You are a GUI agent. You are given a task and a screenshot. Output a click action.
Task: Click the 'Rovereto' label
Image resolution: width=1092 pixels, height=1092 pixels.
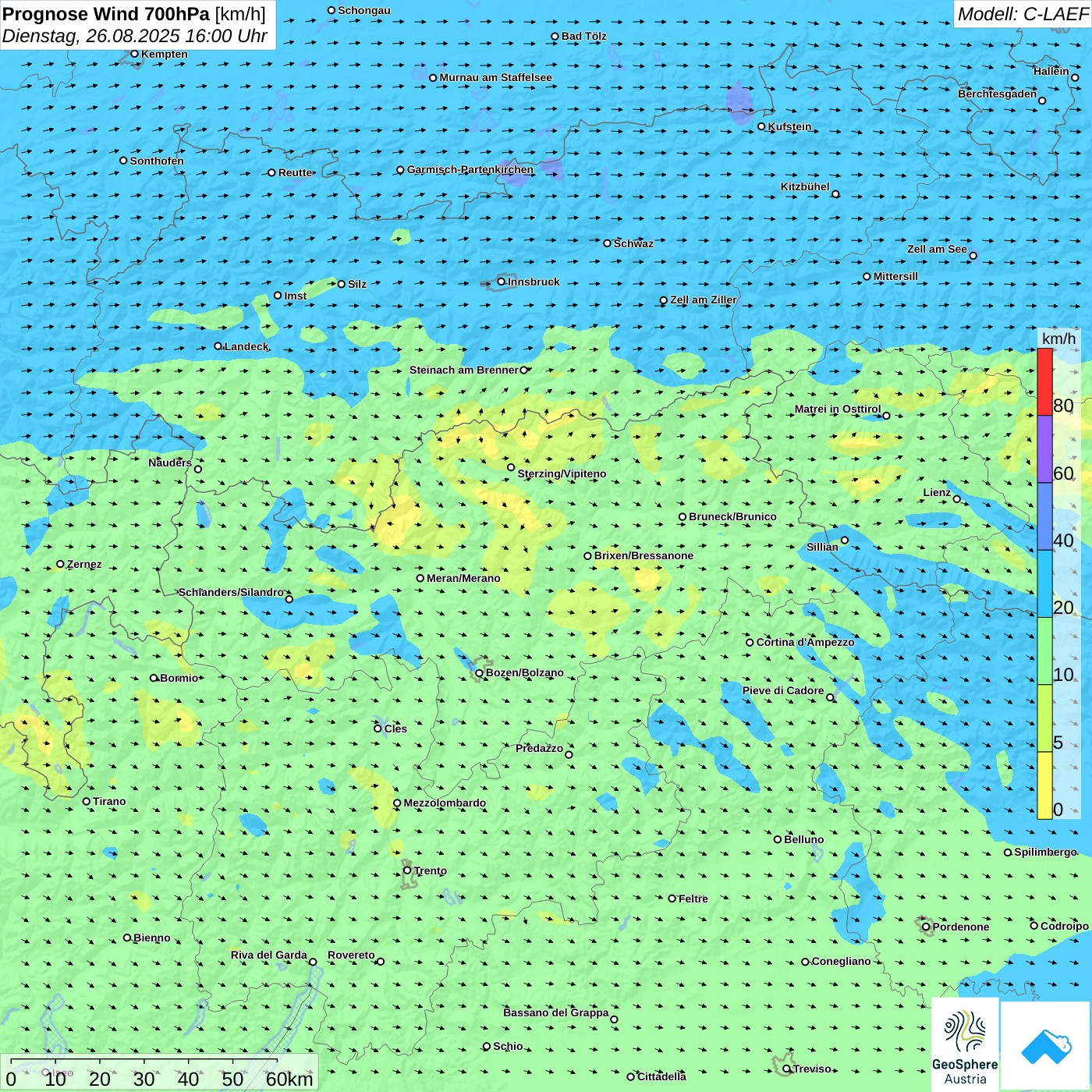(x=351, y=955)
